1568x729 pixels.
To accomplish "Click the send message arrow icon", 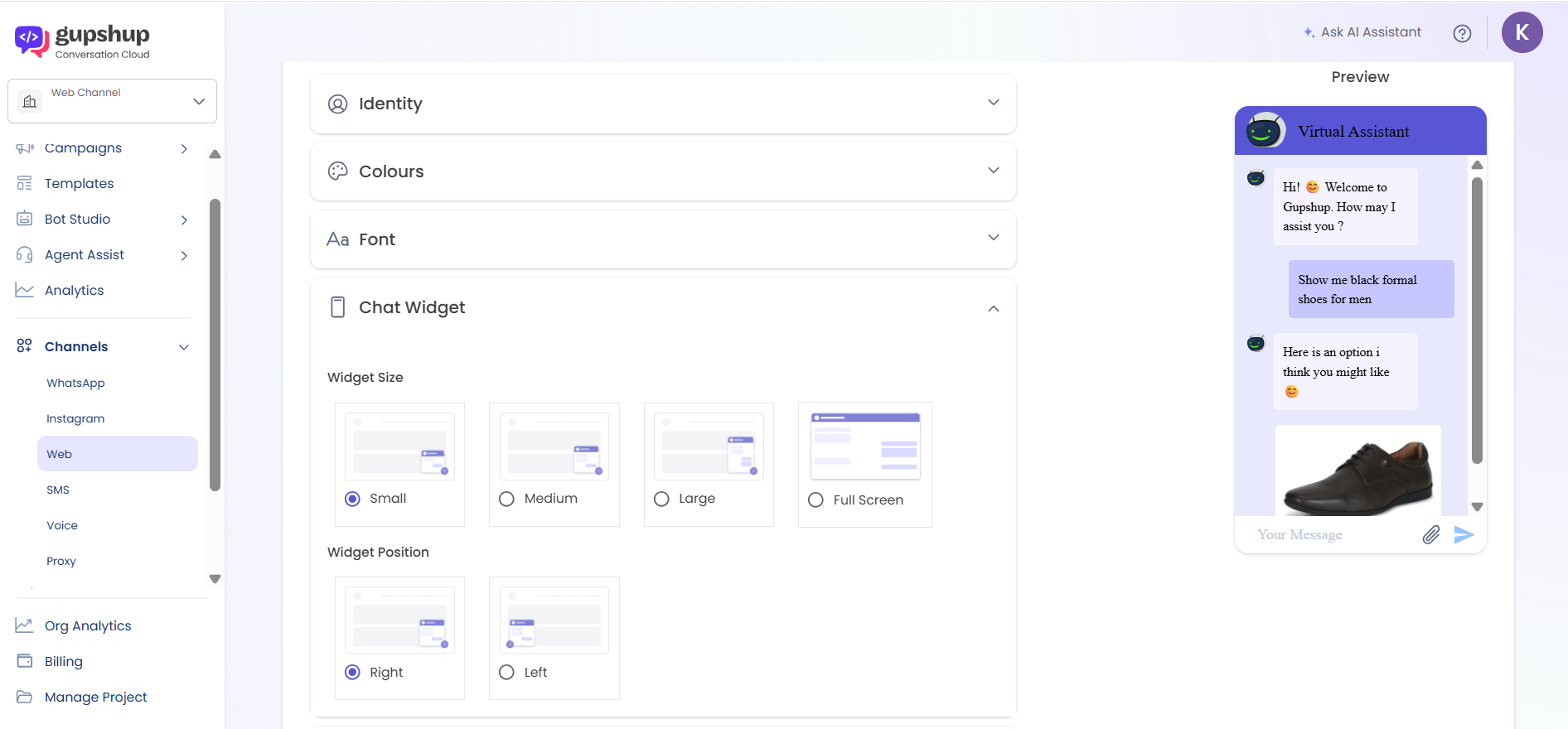I will tap(1464, 534).
